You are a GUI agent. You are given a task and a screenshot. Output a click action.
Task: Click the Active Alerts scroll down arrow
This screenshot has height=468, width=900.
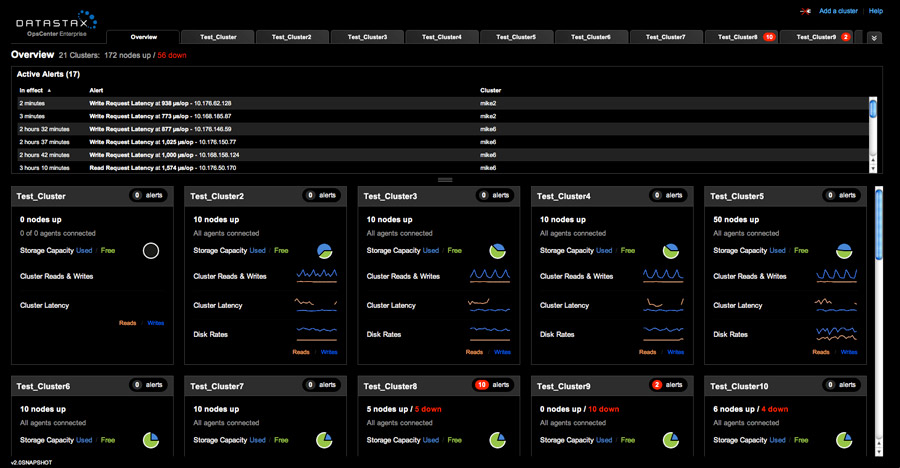click(x=873, y=169)
